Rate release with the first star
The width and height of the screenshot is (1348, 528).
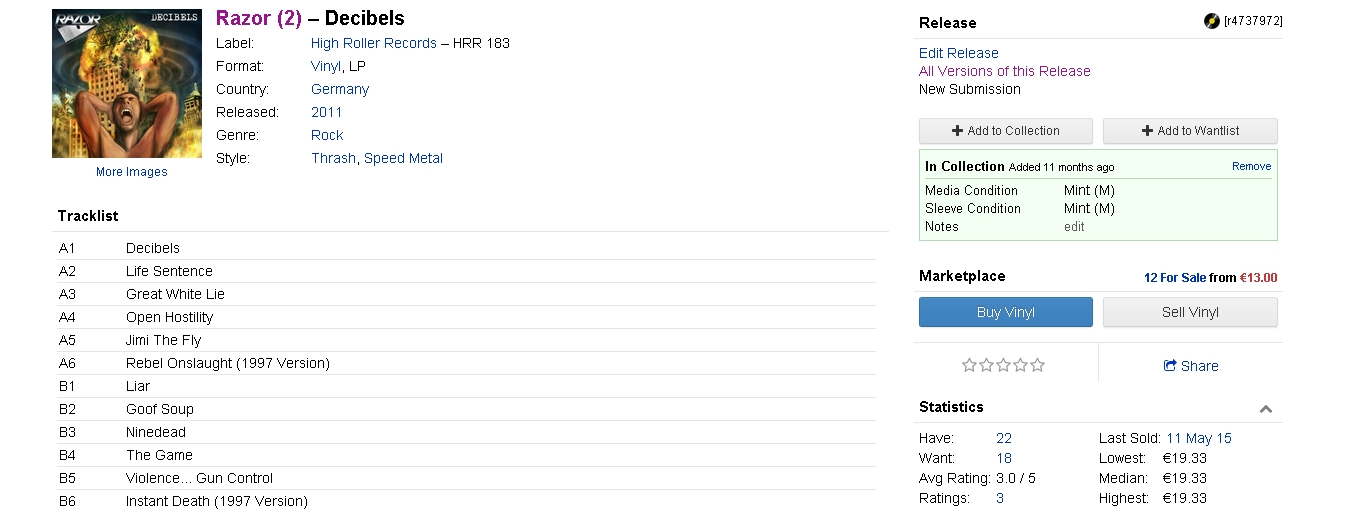[969, 365]
